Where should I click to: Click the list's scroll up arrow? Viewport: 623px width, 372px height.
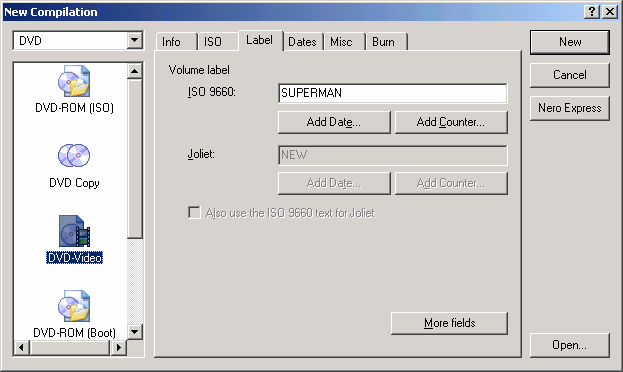click(x=135, y=71)
